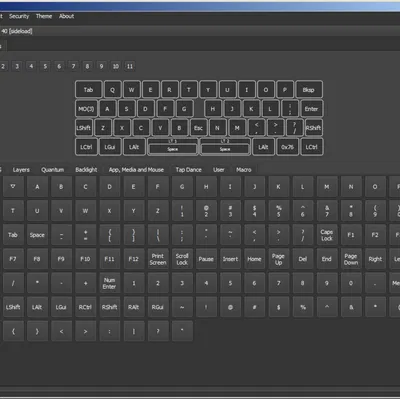Pick the Page Up keycode
The height and width of the screenshot is (399, 400).
tap(278, 259)
